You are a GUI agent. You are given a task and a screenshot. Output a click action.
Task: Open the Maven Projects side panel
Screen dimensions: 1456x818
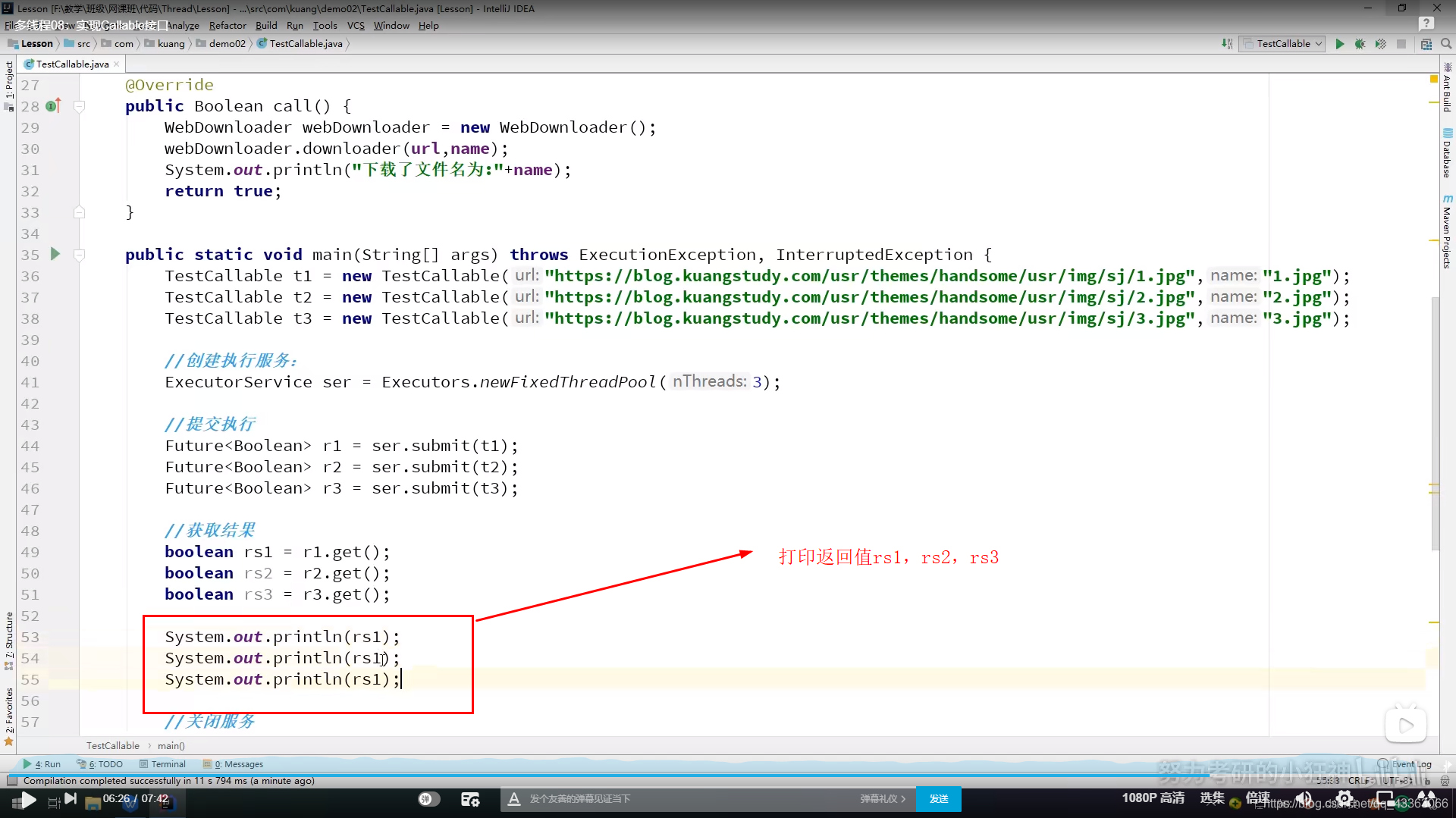tap(1447, 232)
